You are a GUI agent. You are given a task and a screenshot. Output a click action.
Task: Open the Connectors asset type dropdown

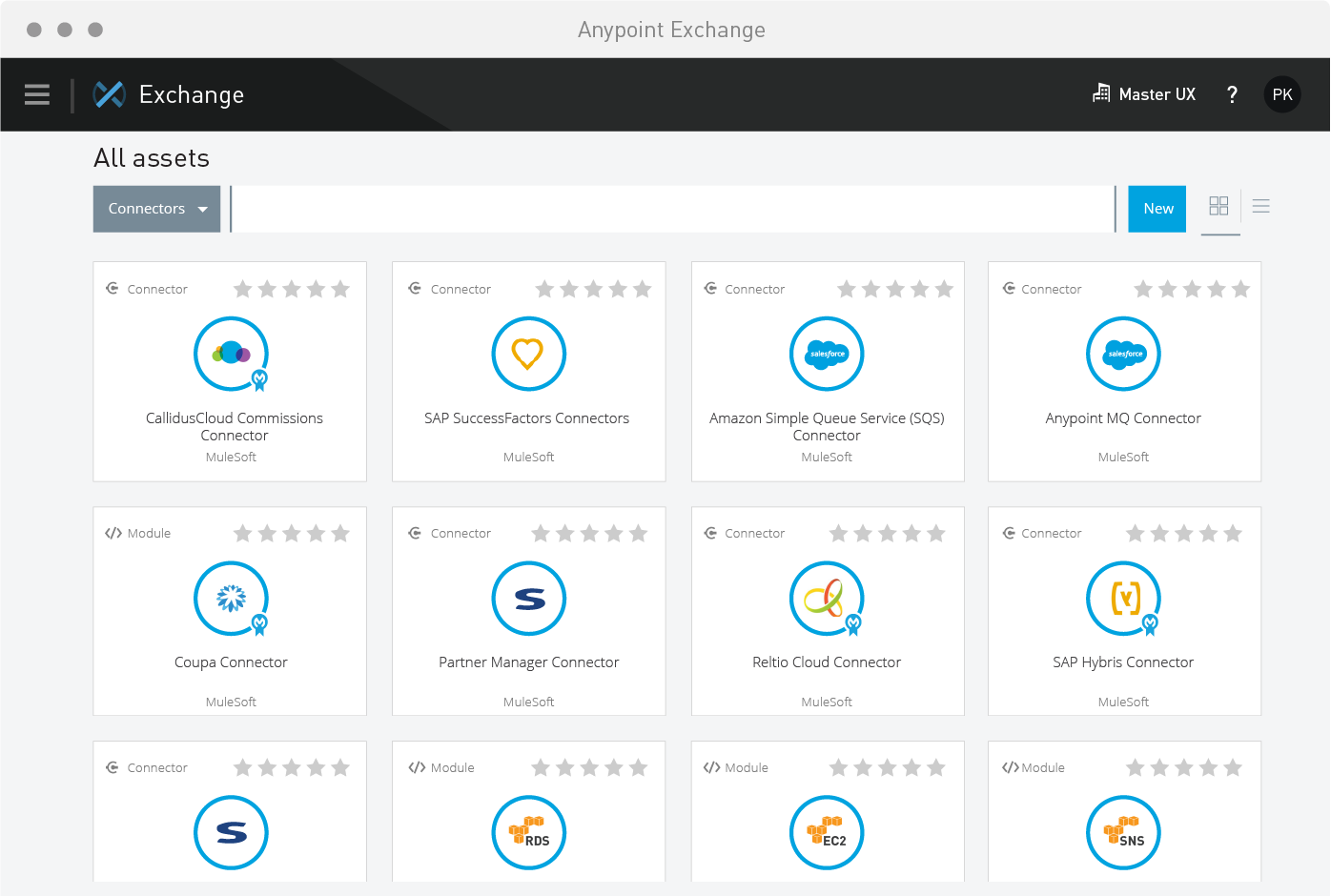156,209
